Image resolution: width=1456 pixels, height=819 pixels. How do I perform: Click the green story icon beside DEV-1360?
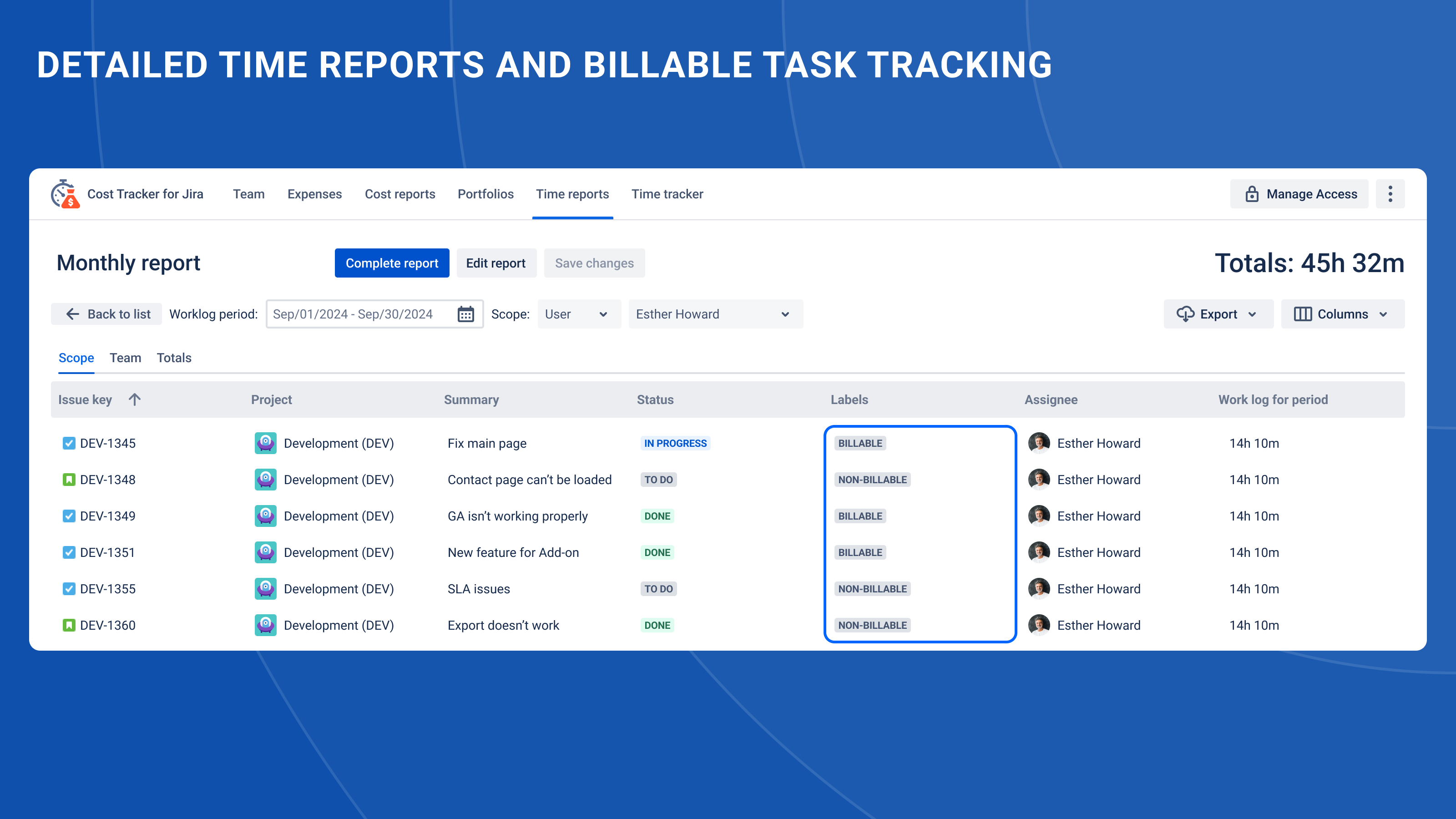tap(69, 625)
